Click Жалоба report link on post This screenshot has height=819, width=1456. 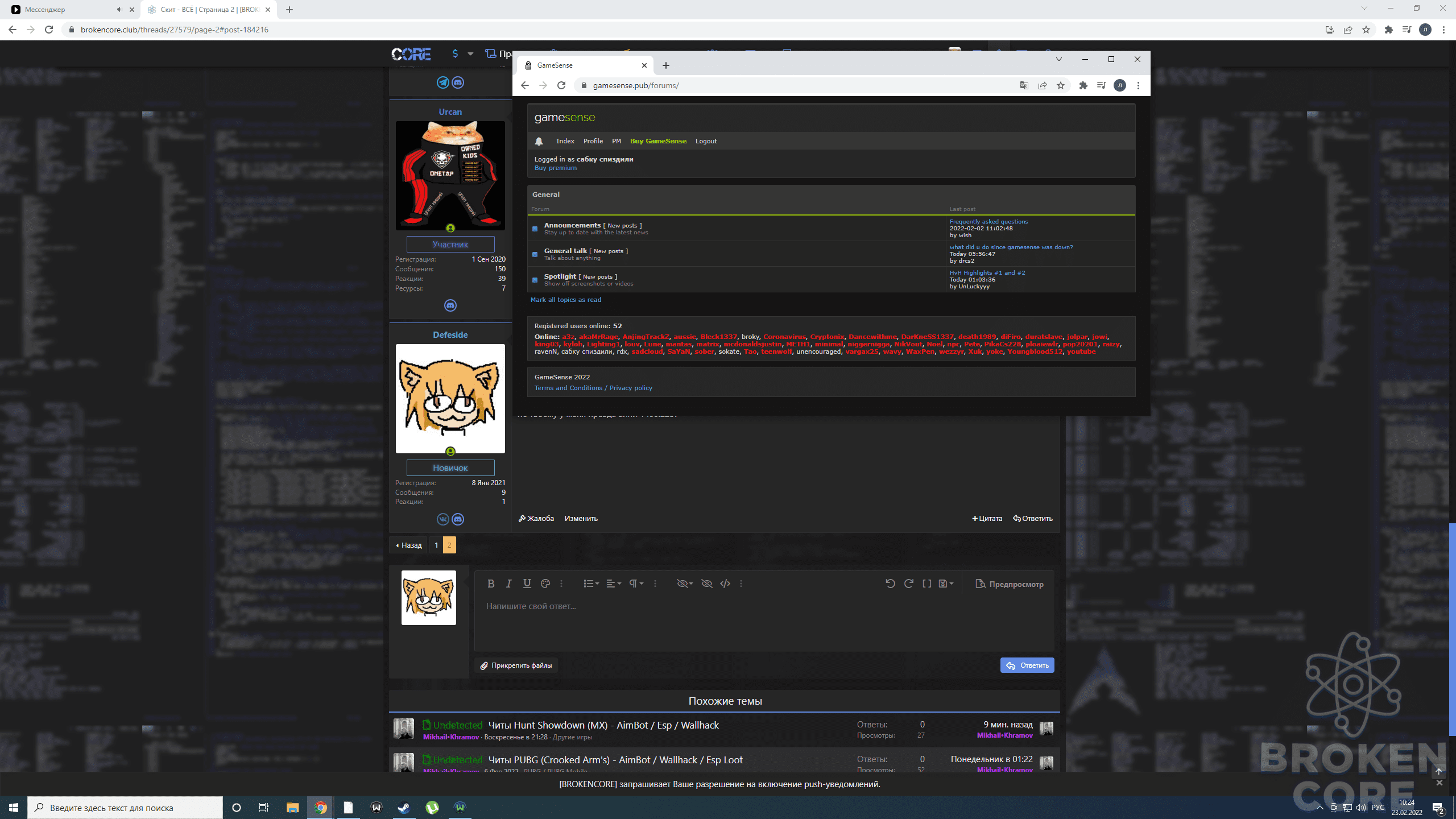536,519
